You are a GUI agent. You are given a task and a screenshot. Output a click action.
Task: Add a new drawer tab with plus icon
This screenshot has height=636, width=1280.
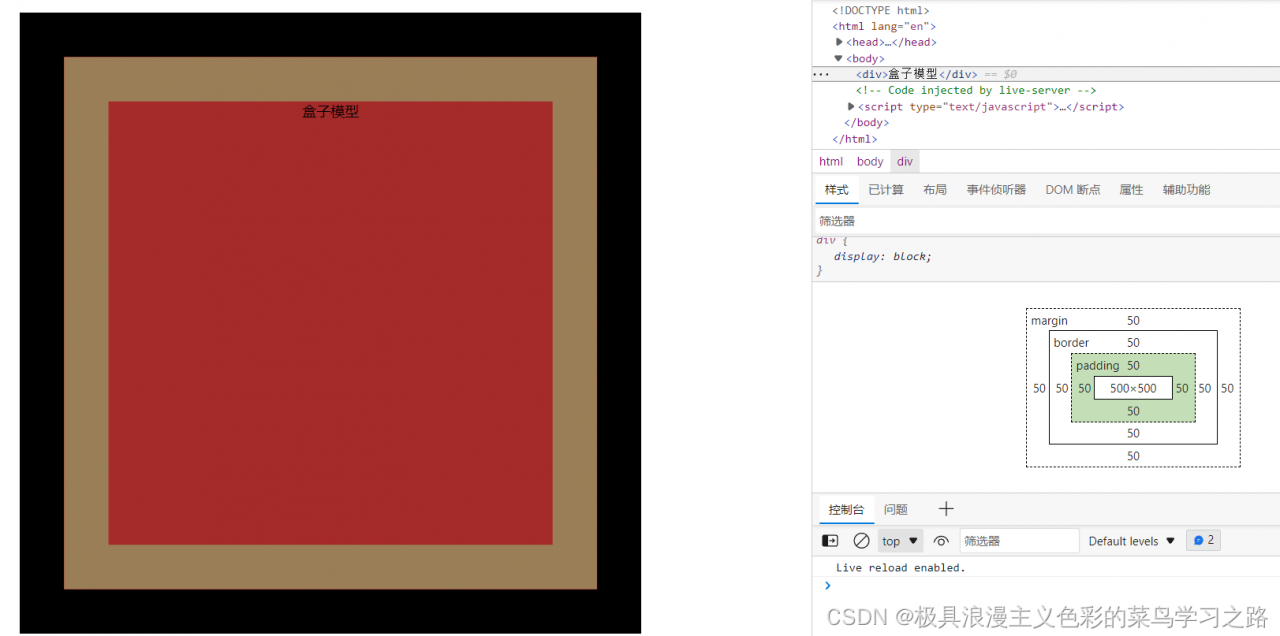[946, 509]
